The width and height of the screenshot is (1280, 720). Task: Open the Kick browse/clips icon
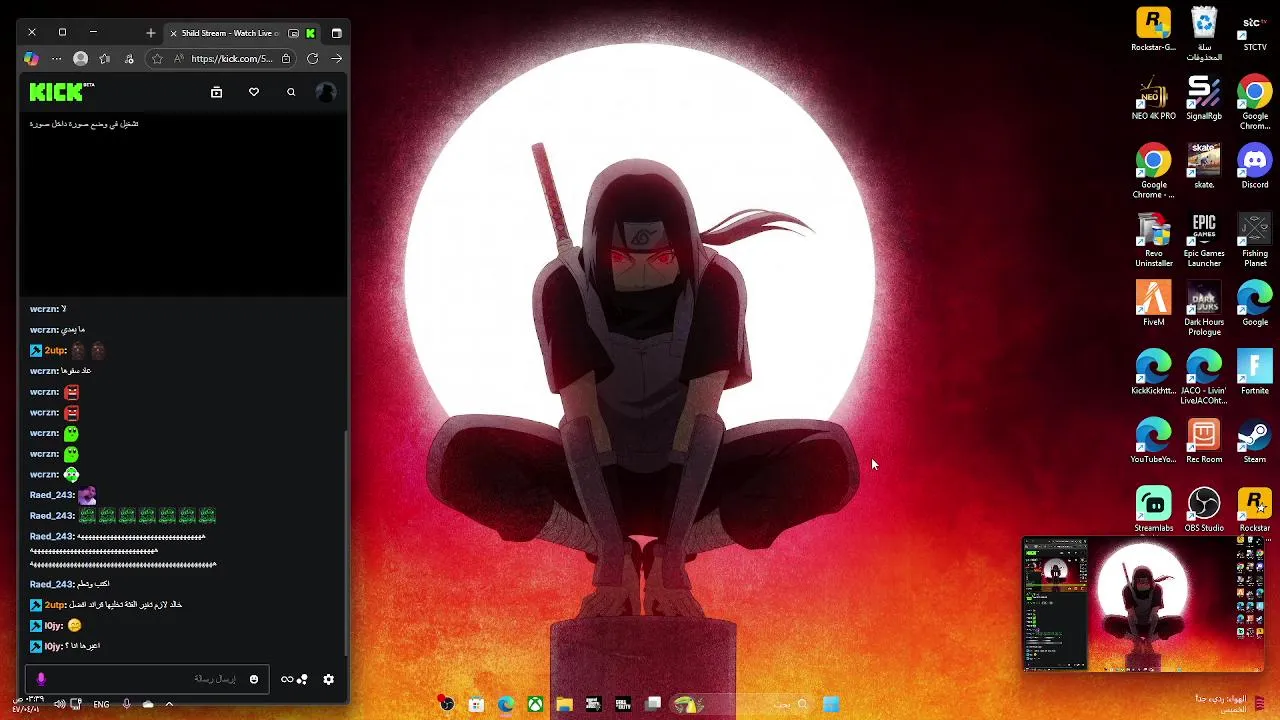216,92
